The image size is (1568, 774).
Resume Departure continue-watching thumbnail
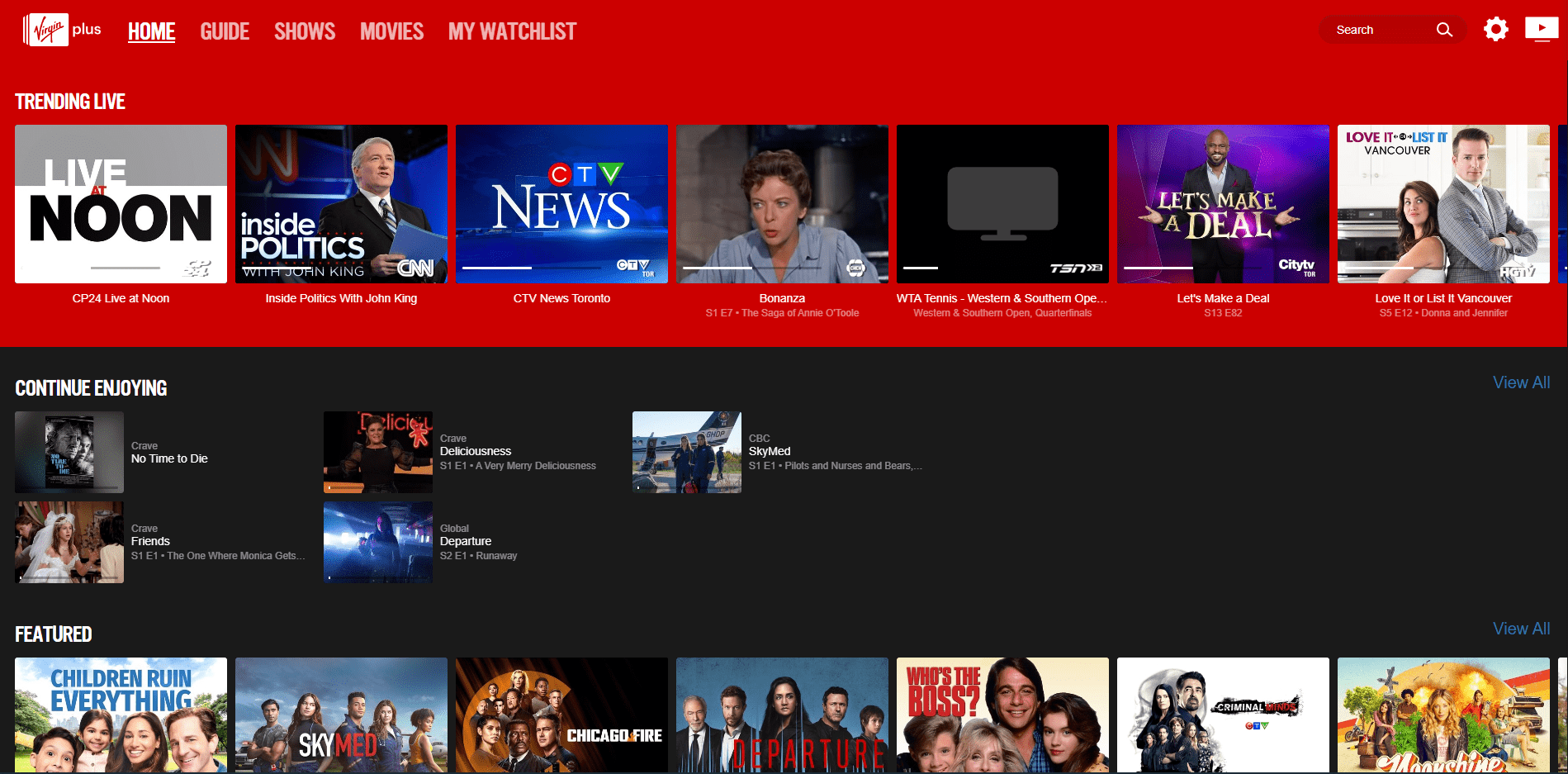pyautogui.click(x=378, y=542)
